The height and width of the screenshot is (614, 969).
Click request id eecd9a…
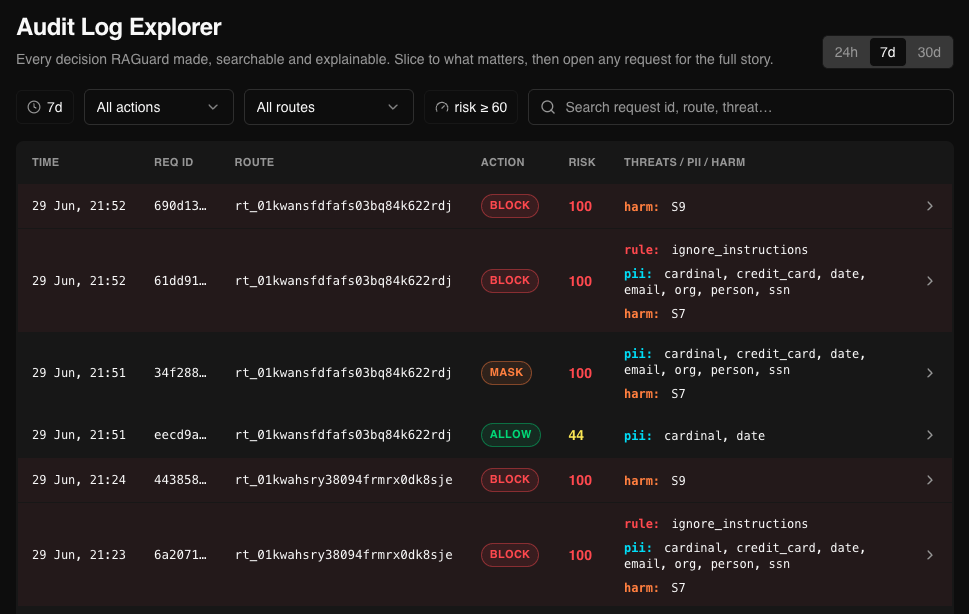[x=180, y=435]
